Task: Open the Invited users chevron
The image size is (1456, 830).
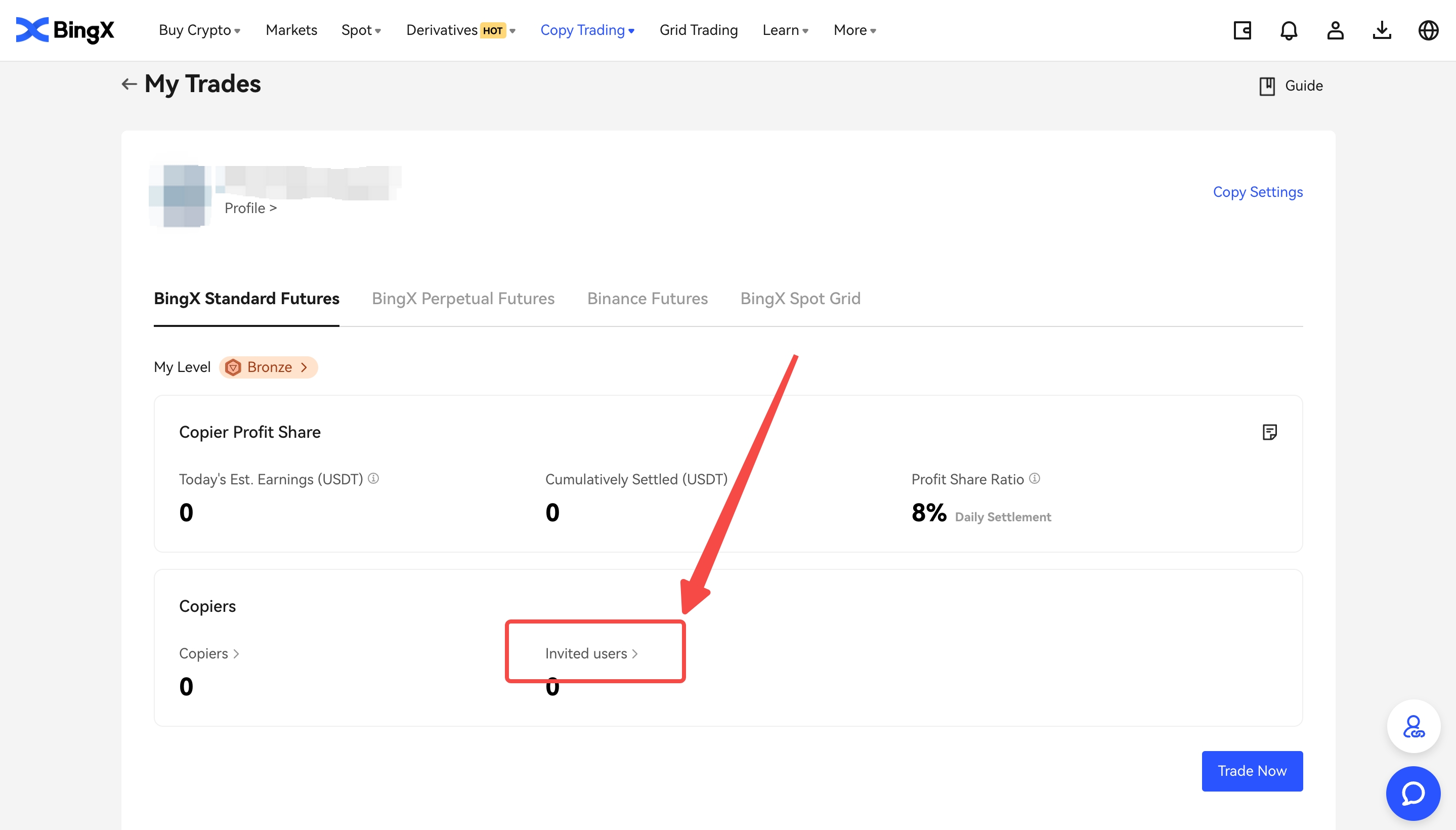Action: point(635,653)
